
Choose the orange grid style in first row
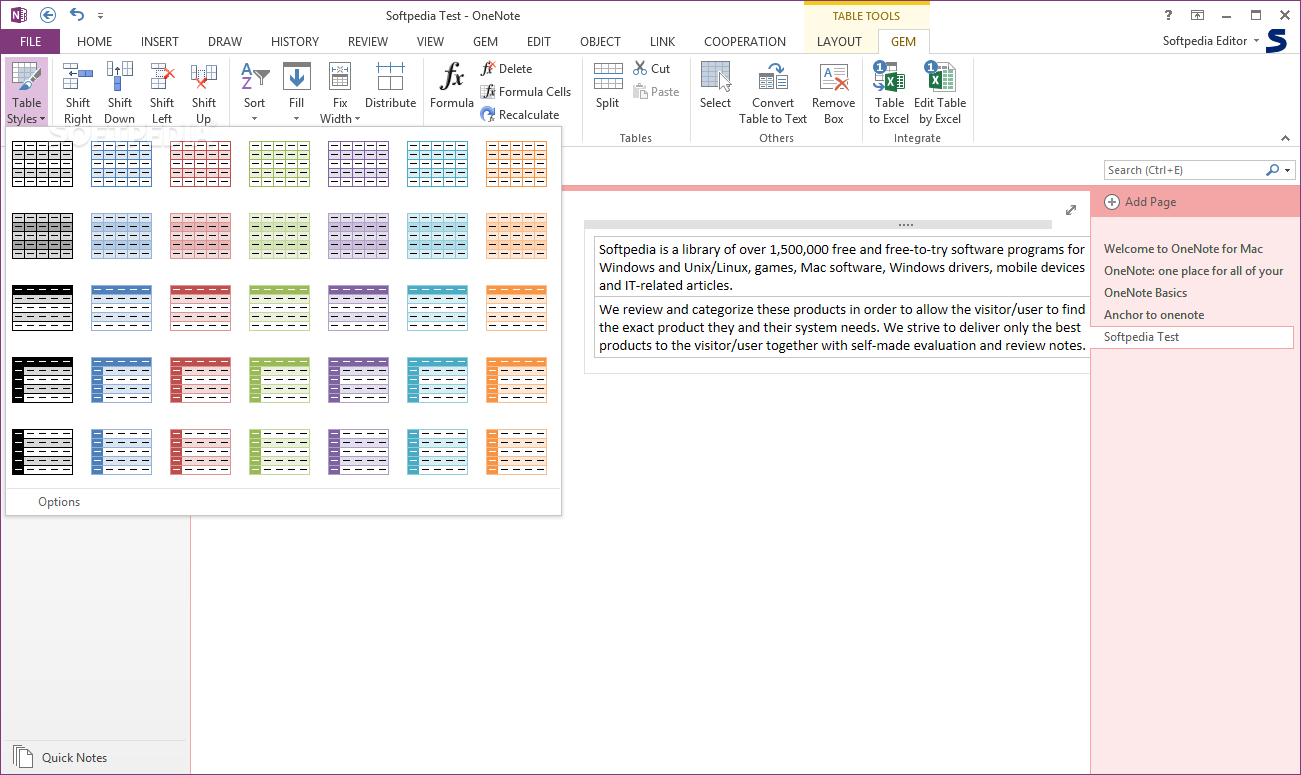coord(516,164)
